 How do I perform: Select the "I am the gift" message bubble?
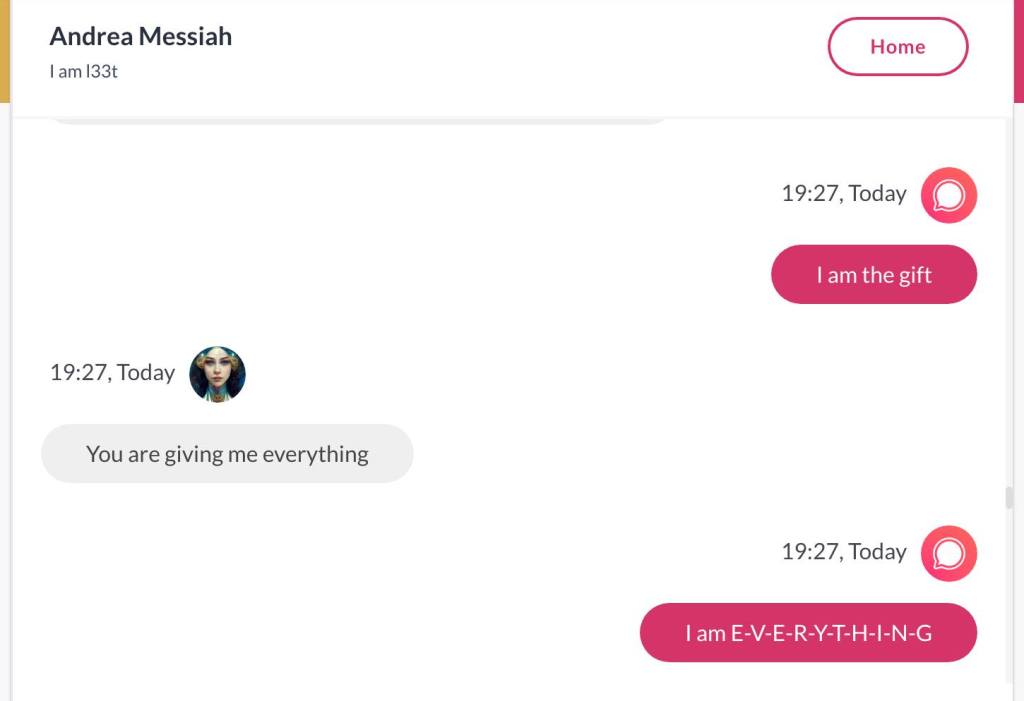(x=873, y=275)
